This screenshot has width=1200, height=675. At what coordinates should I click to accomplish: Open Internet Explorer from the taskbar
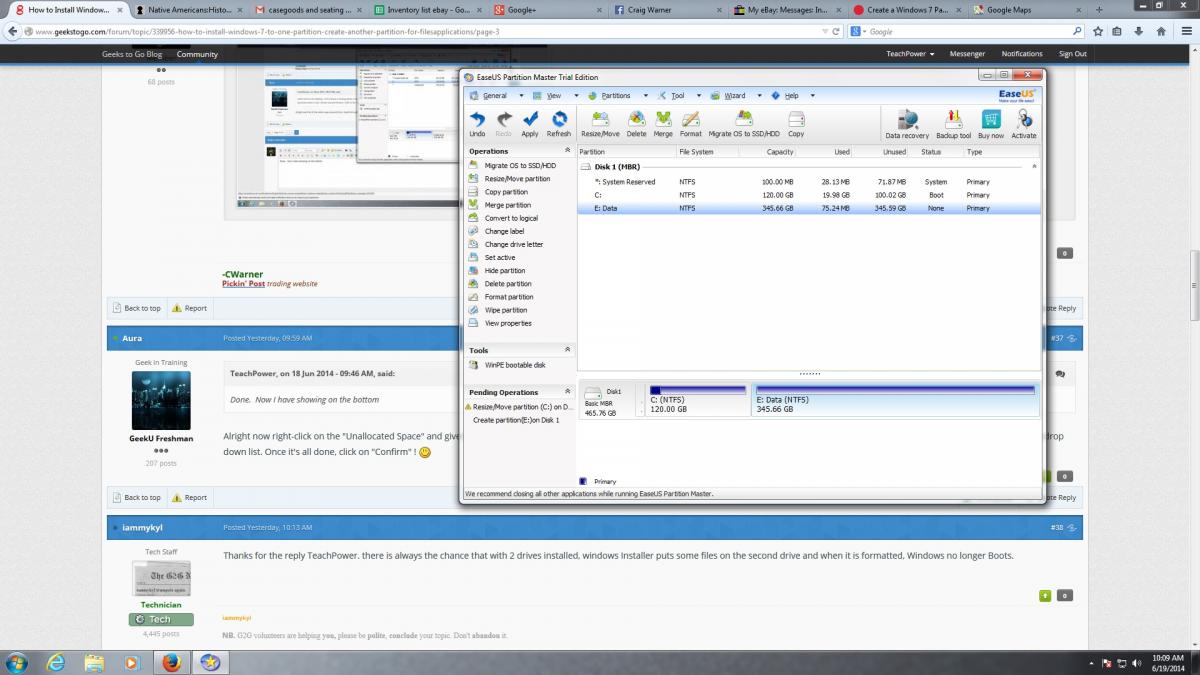[56, 662]
